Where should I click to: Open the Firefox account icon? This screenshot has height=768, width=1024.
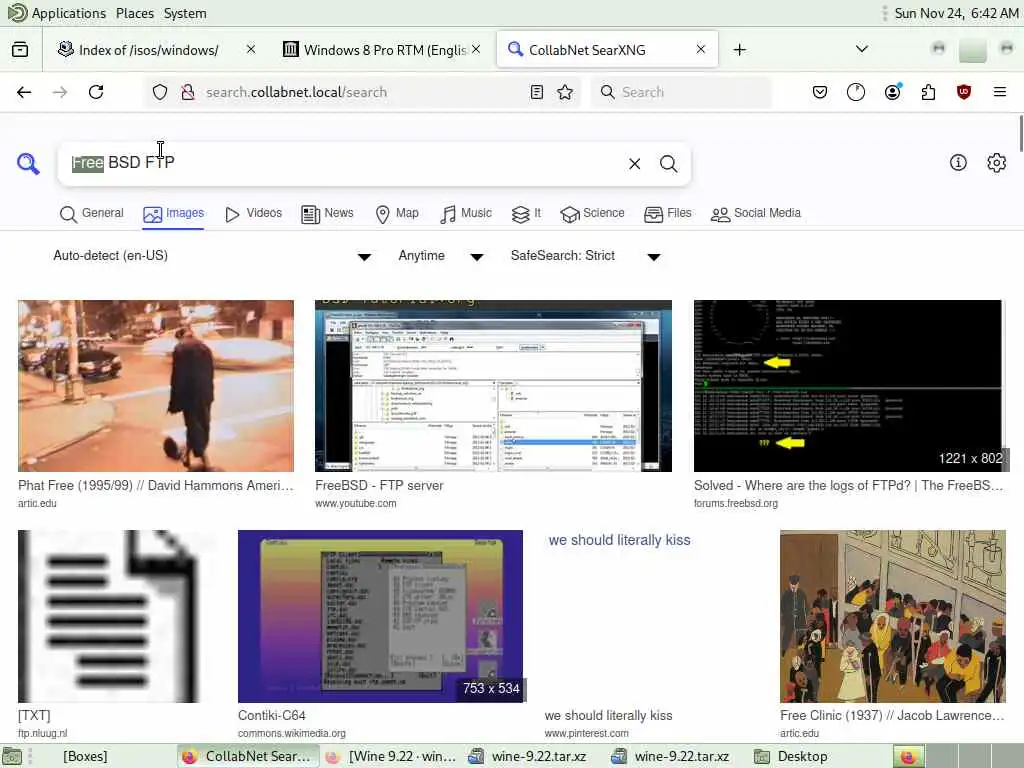click(x=893, y=92)
